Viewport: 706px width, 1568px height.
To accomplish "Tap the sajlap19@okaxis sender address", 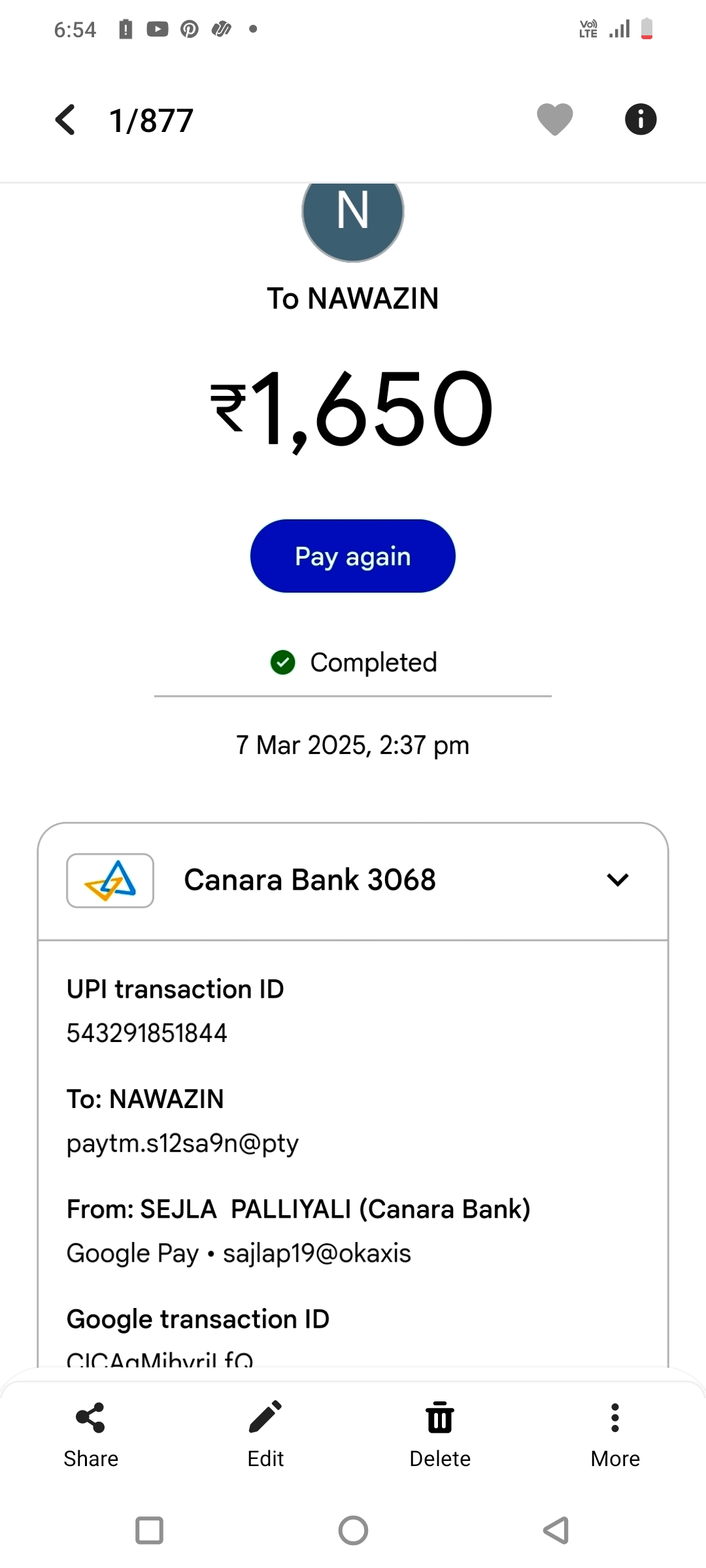I will click(317, 1253).
